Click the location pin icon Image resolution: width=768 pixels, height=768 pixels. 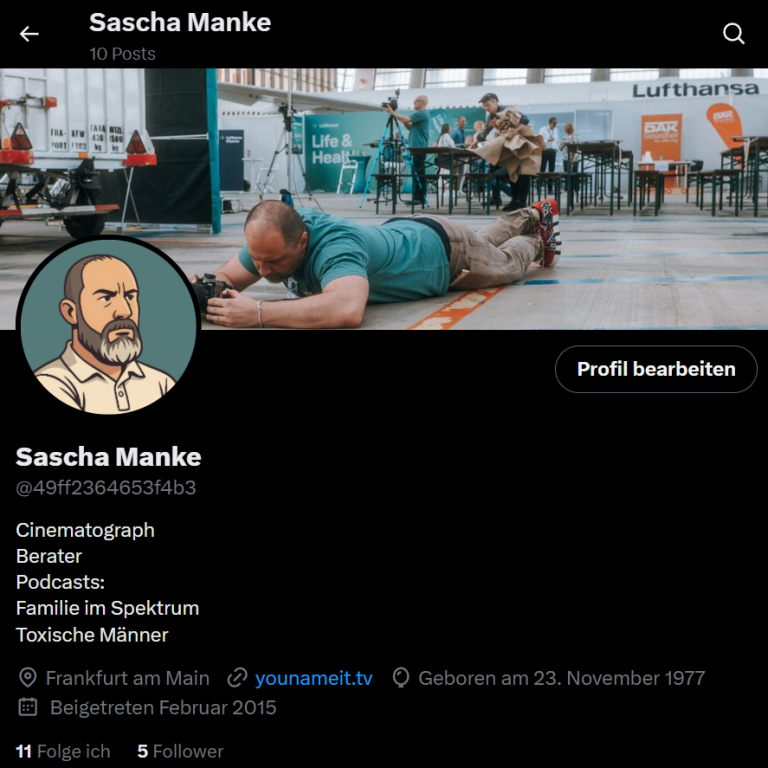(27, 678)
